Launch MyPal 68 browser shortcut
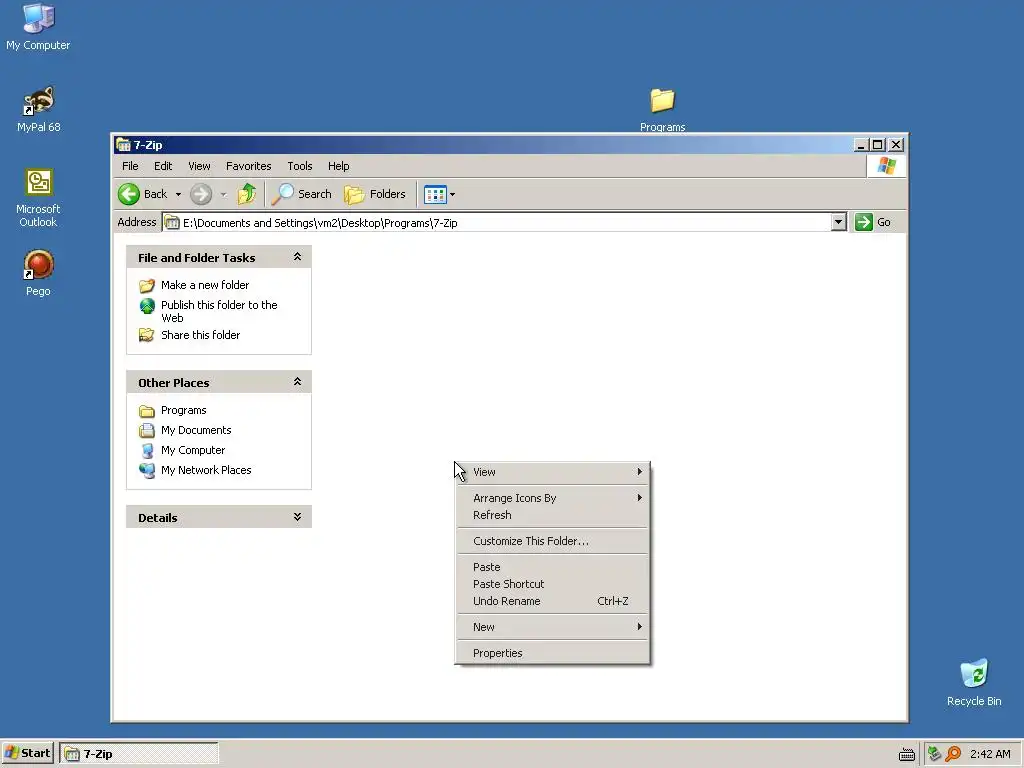This screenshot has width=1024, height=768. click(38, 109)
